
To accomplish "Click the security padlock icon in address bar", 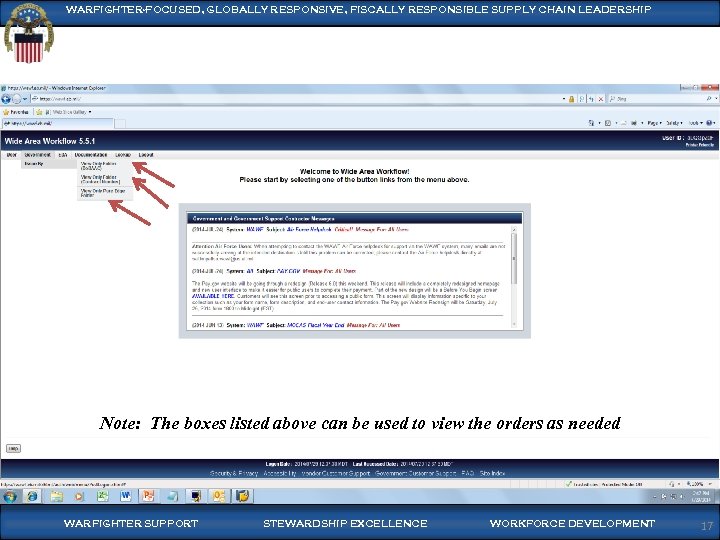I will point(572,99).
